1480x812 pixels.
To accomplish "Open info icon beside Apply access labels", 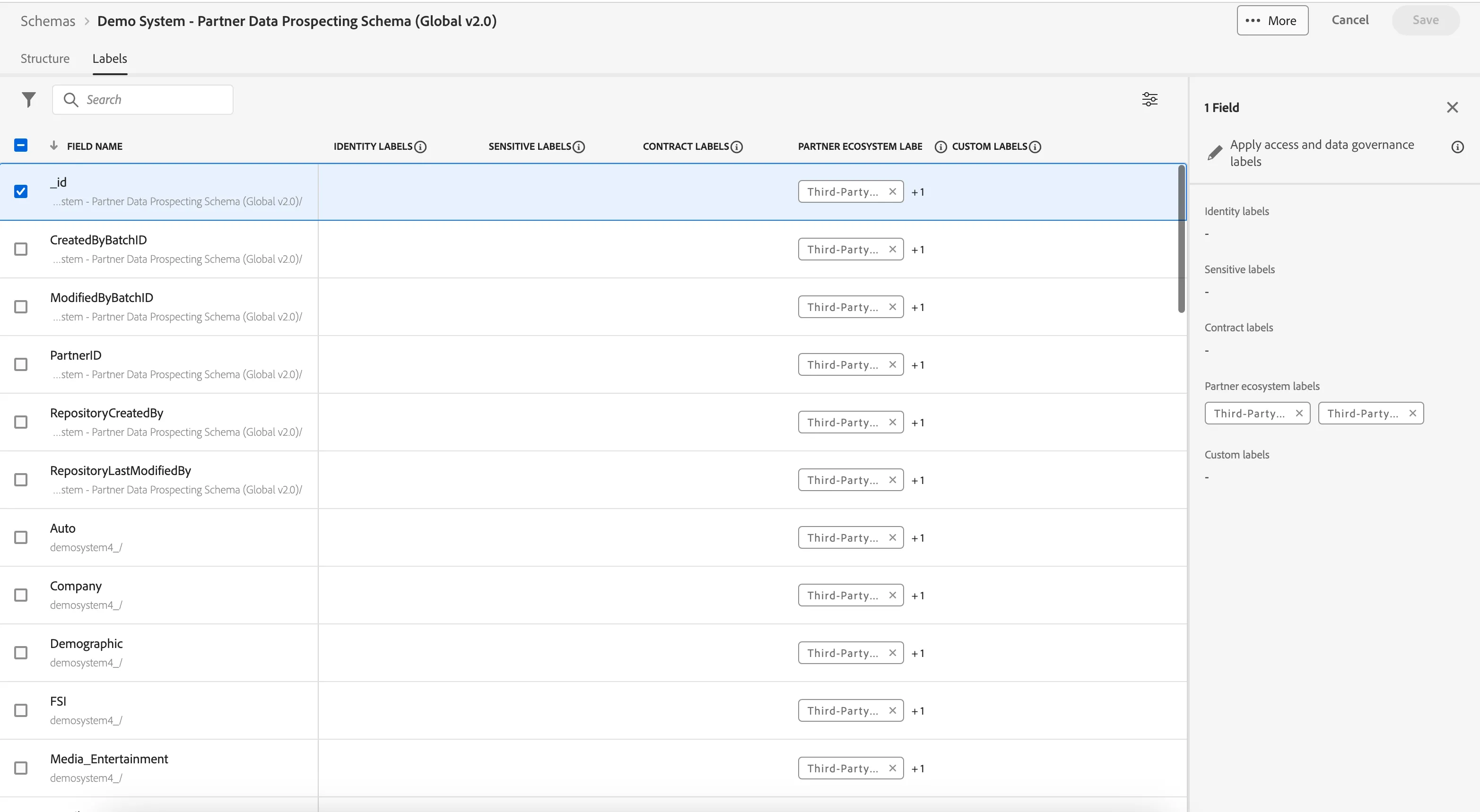I will pos(1458,147).
